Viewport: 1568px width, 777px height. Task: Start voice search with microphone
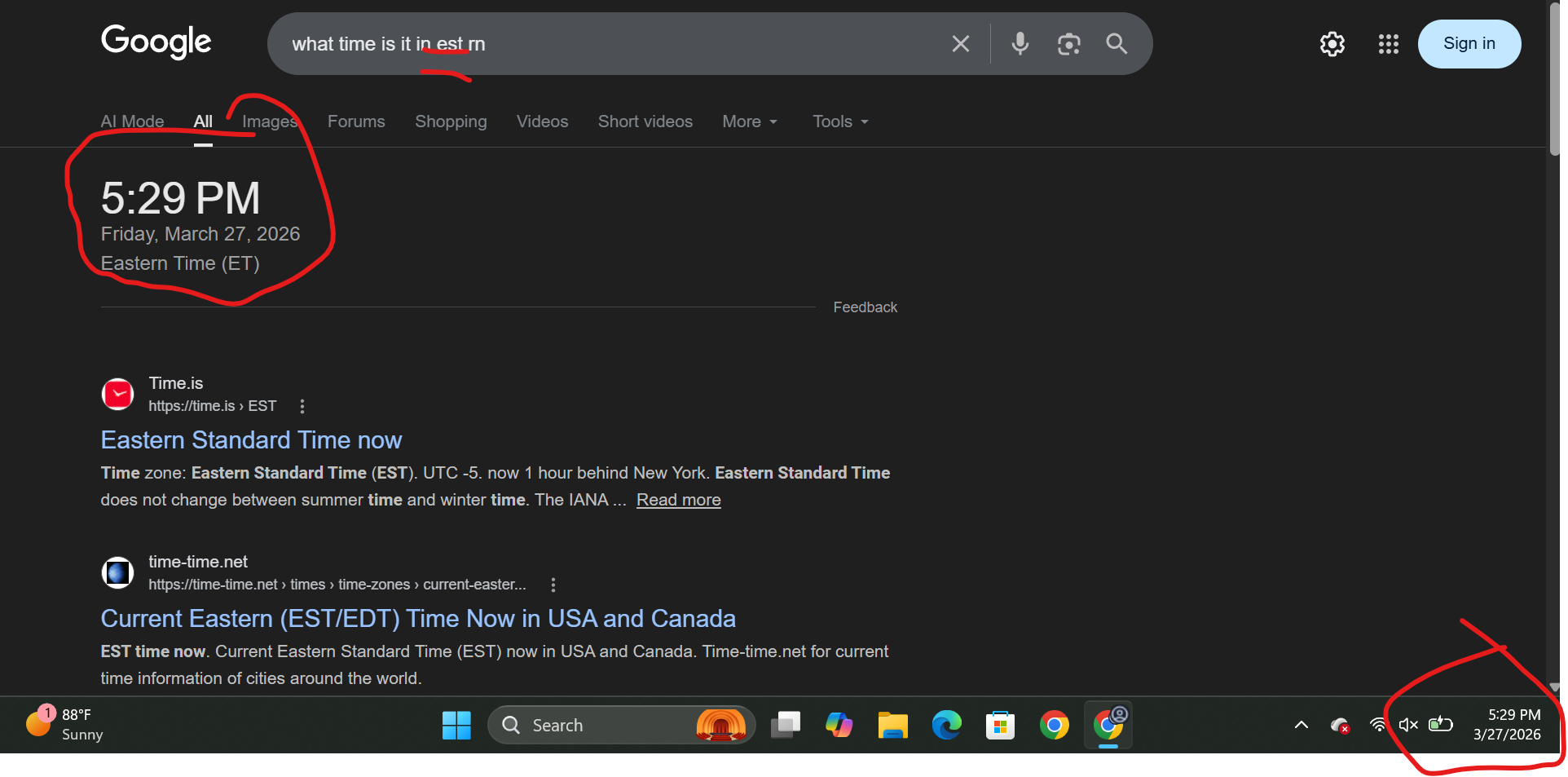[x=1020, y=44]
